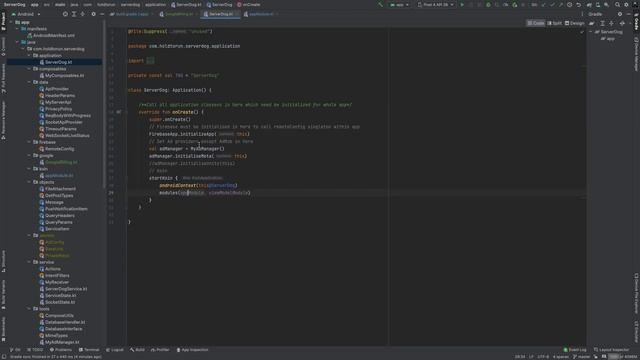
Task: Hide the Gradle panel with minus icon
Action: (629, 14)
